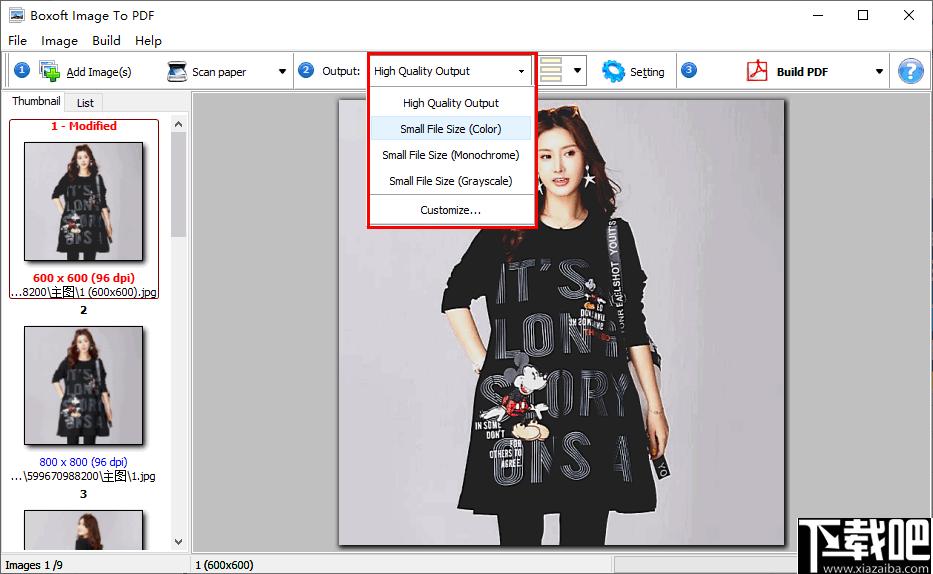This screenshot has width=933, height=574.
Task: Click the Add Image(s) label
Action: click(x=99, y=72)
